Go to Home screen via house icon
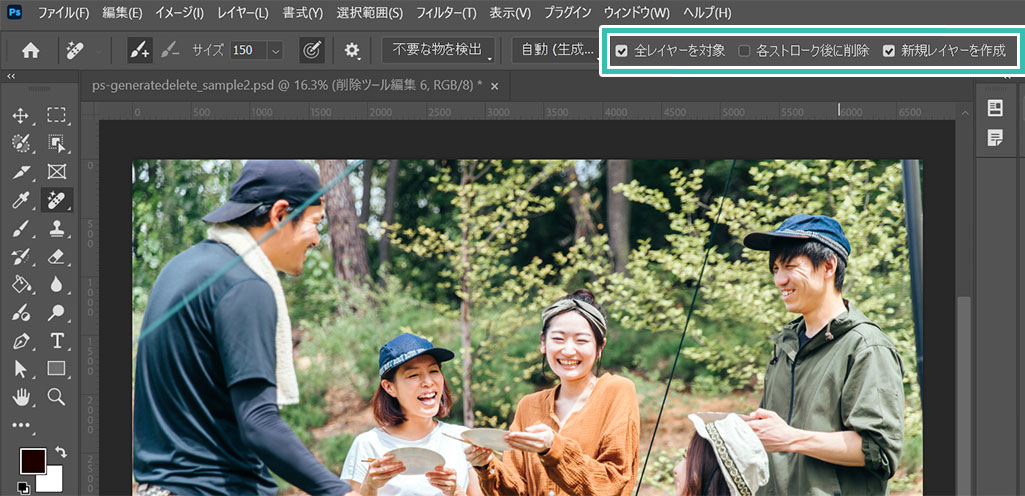 point(31,50)
